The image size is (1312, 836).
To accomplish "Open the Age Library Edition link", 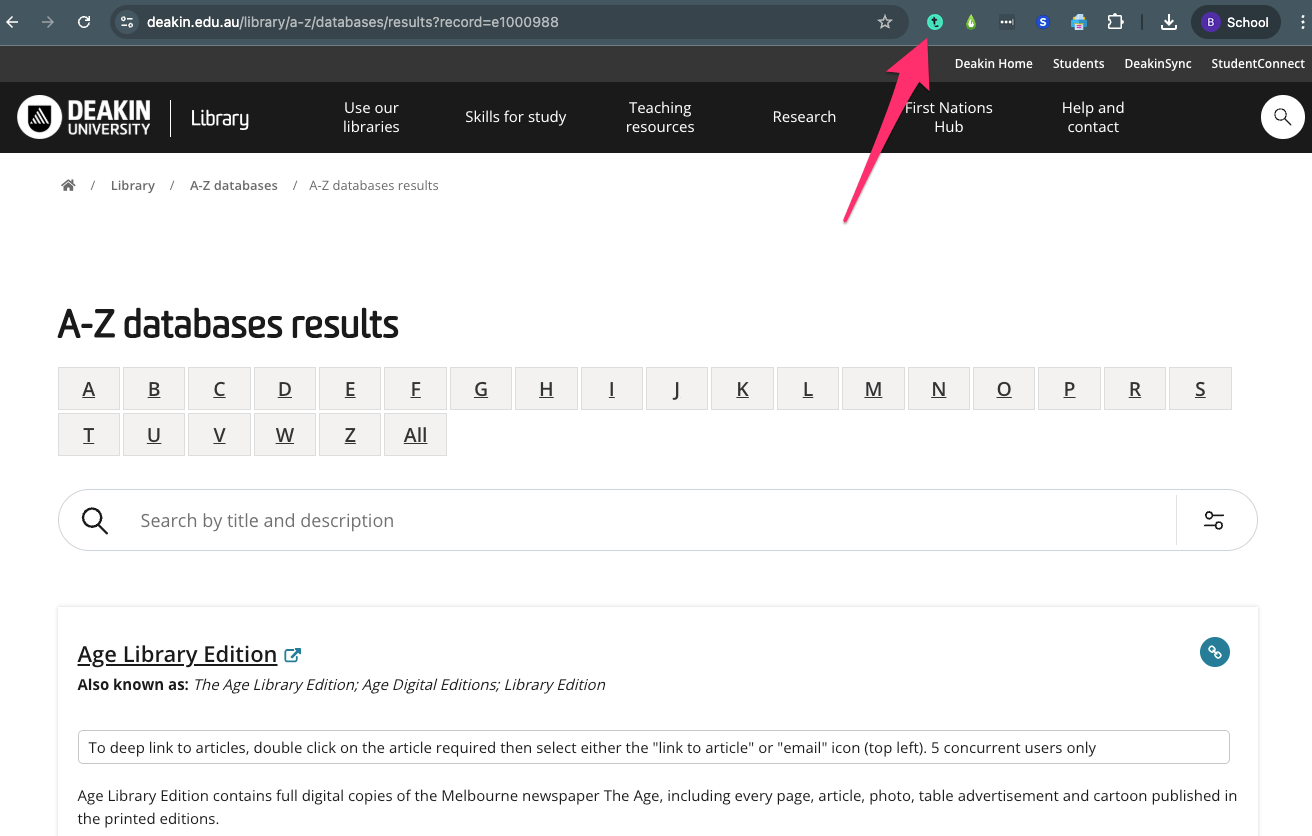I will tap(177, 654).
